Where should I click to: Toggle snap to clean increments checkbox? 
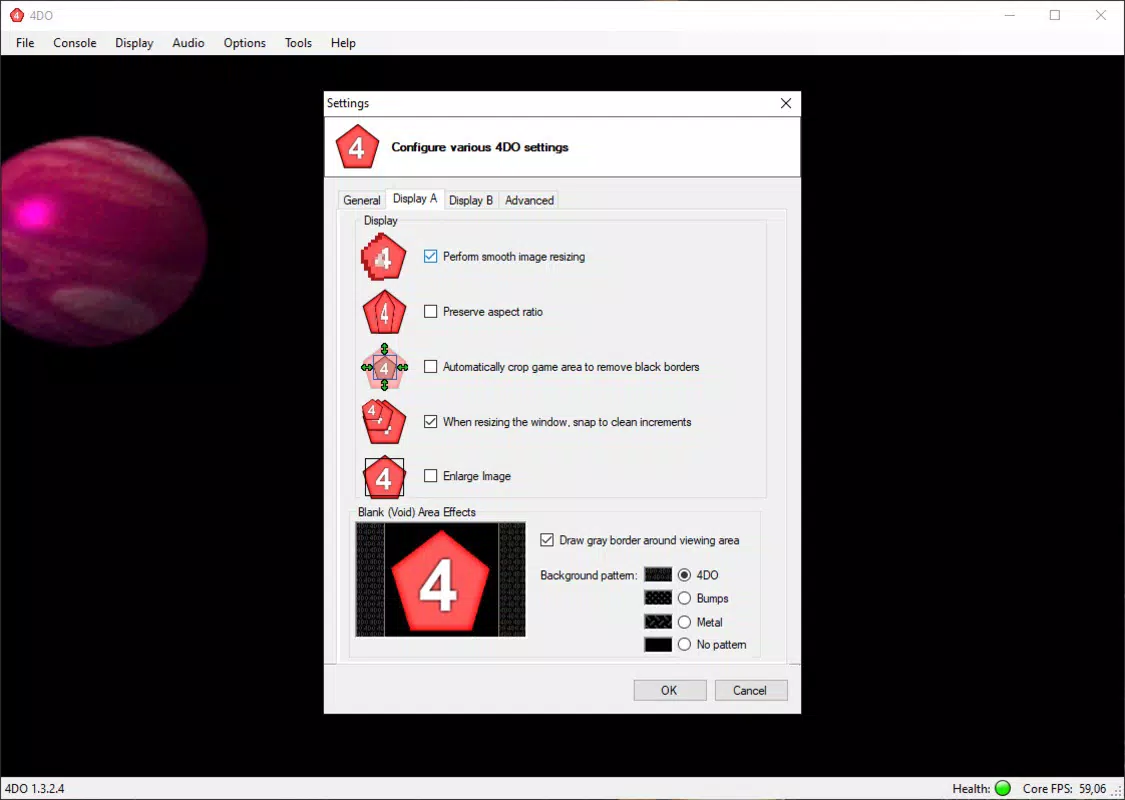[x=430, y=422]
